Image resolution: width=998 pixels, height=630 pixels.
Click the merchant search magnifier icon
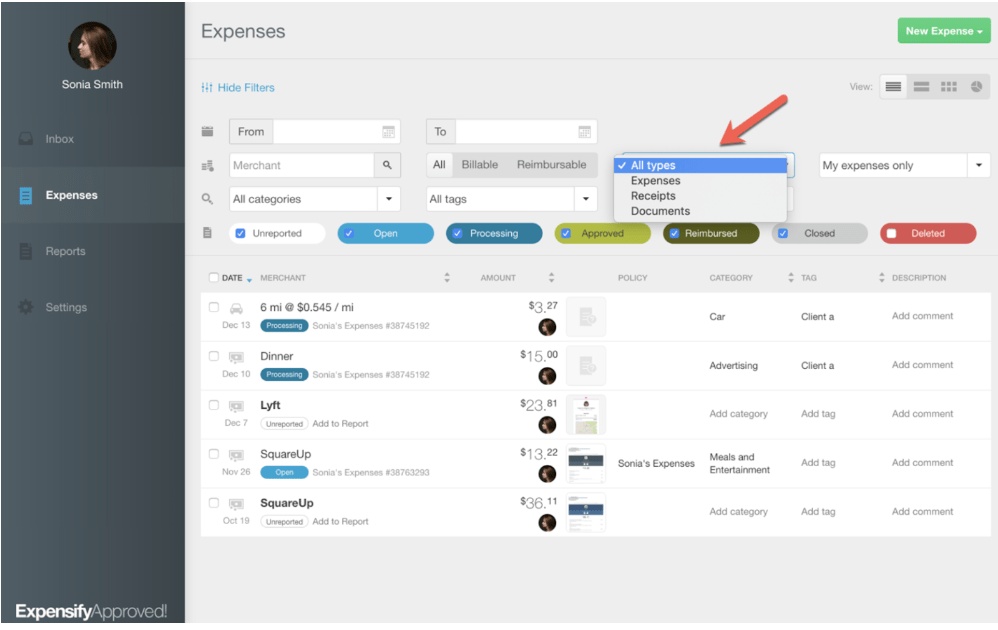tap(387, 166)
